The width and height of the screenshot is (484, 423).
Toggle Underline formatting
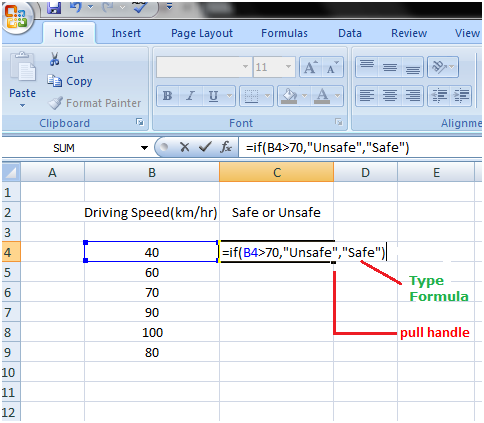pyautogui.click(x=213, y=96)
